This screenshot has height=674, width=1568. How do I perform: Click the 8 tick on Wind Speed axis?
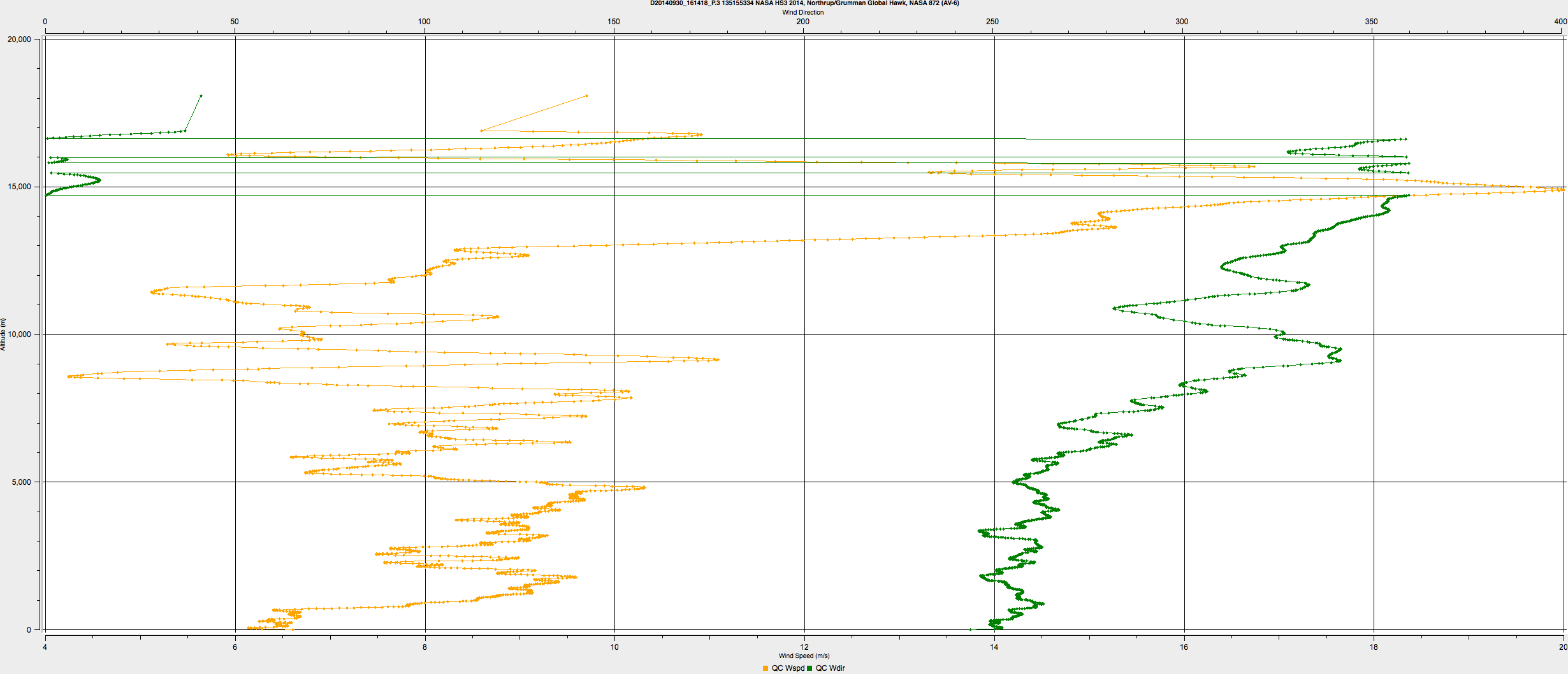pos(425,647)
